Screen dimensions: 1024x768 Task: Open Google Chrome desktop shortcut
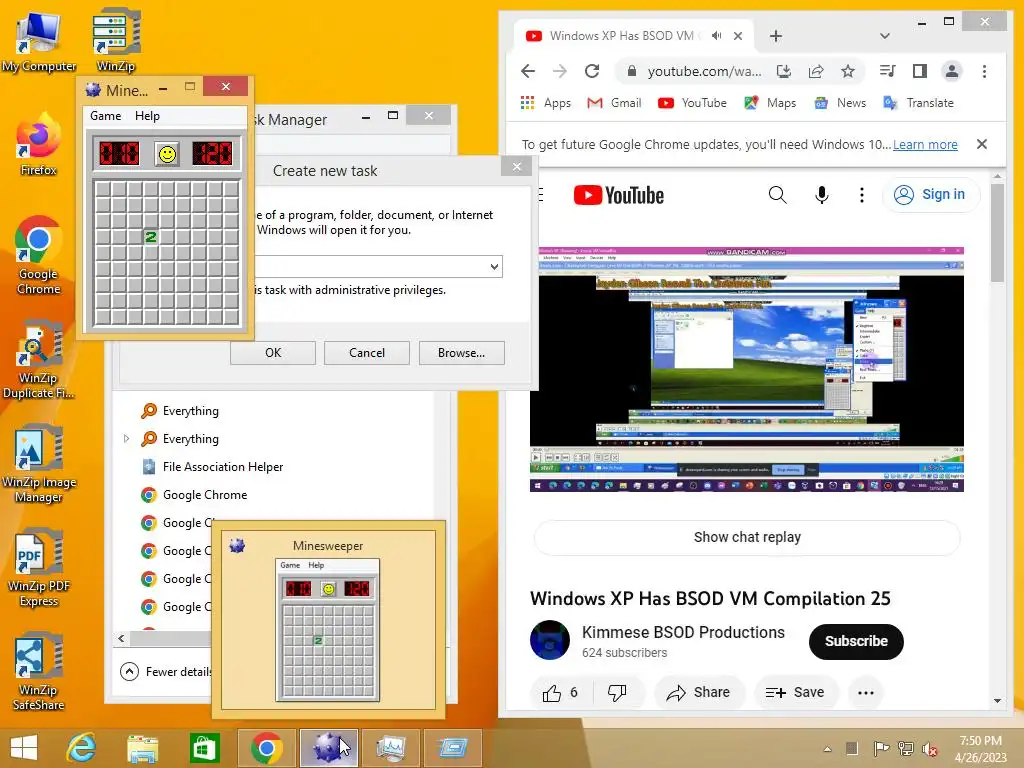tap(38, 255)
